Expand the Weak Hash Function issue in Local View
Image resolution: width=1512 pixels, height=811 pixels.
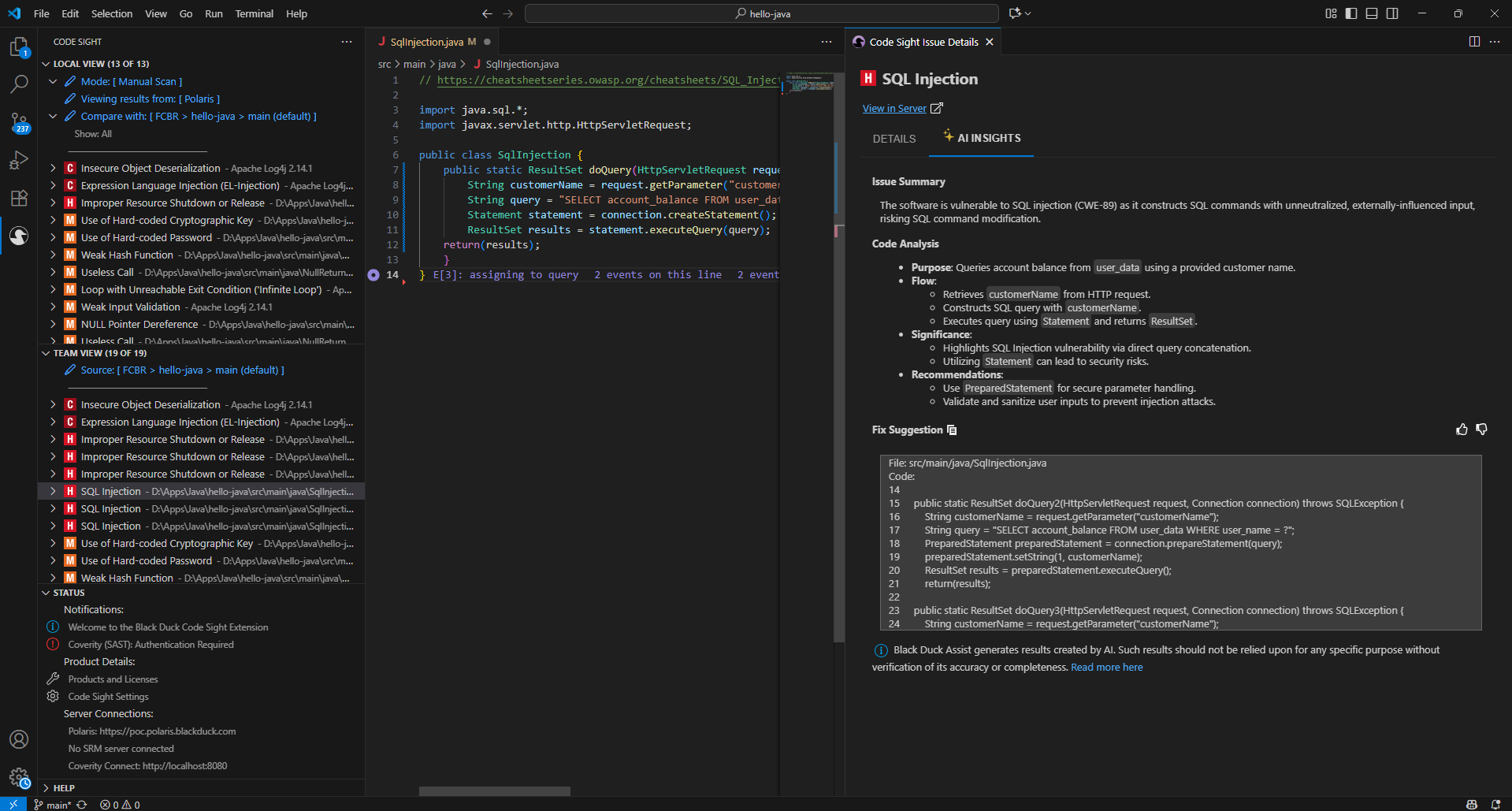point(53,255)
